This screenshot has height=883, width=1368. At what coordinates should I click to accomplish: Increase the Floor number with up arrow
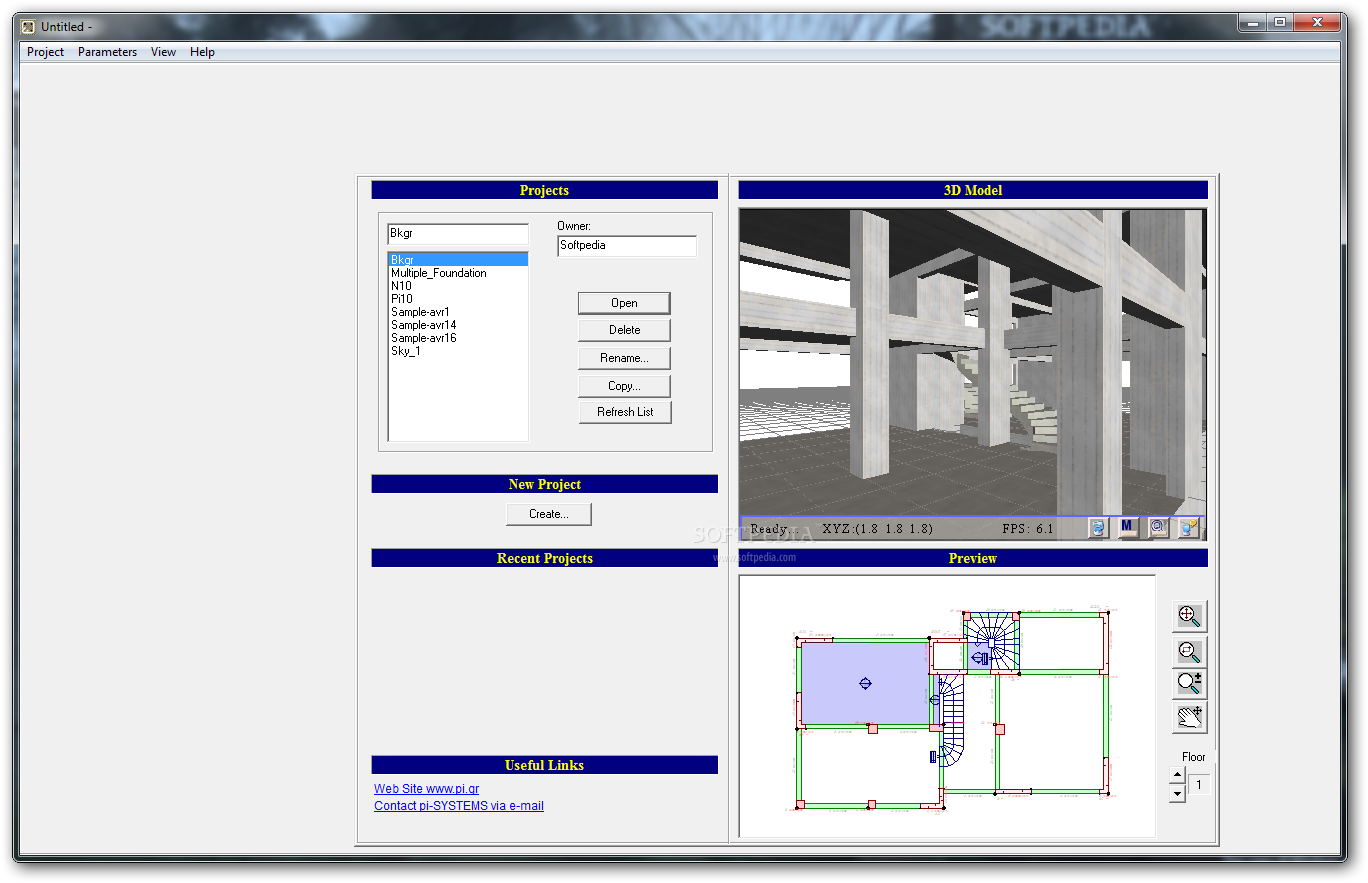coord(1177,775)
